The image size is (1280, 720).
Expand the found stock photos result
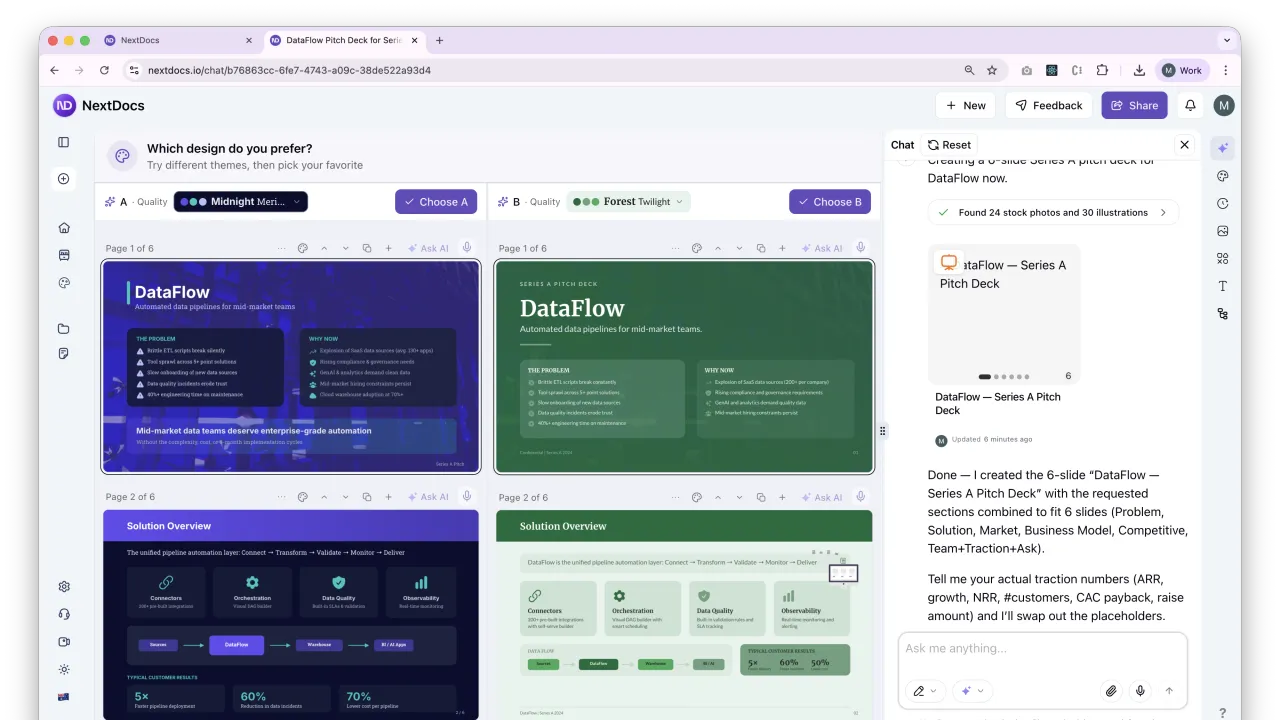pos(1054,212)
